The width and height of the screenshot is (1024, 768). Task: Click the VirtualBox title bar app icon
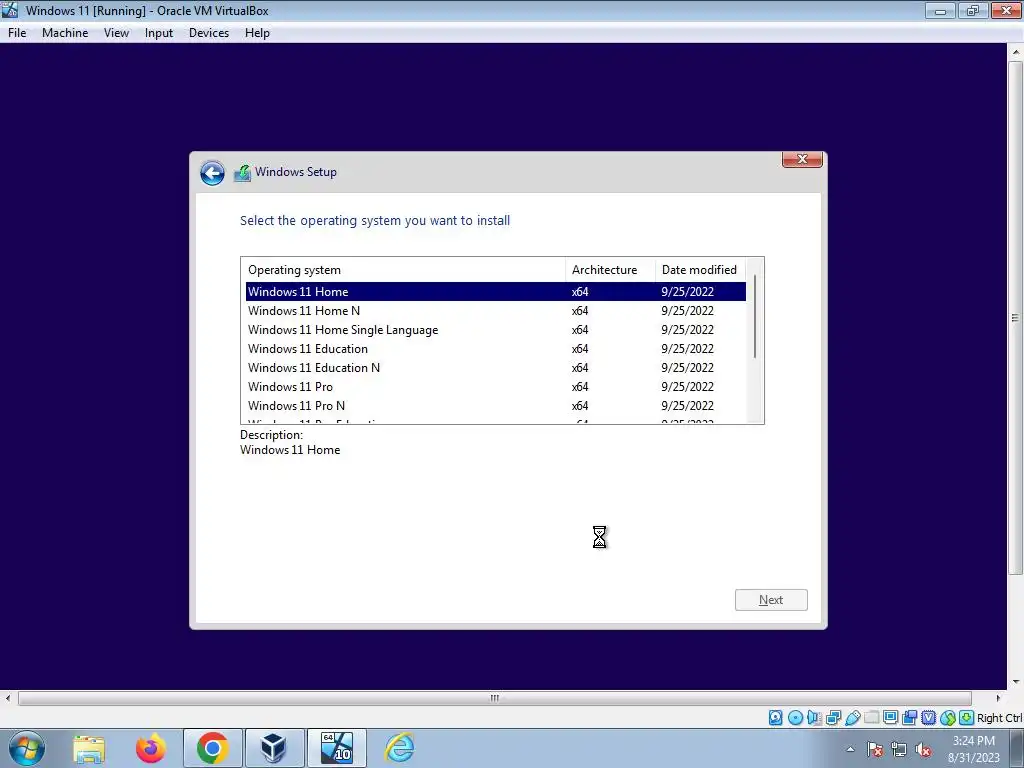tap(10, 10)
